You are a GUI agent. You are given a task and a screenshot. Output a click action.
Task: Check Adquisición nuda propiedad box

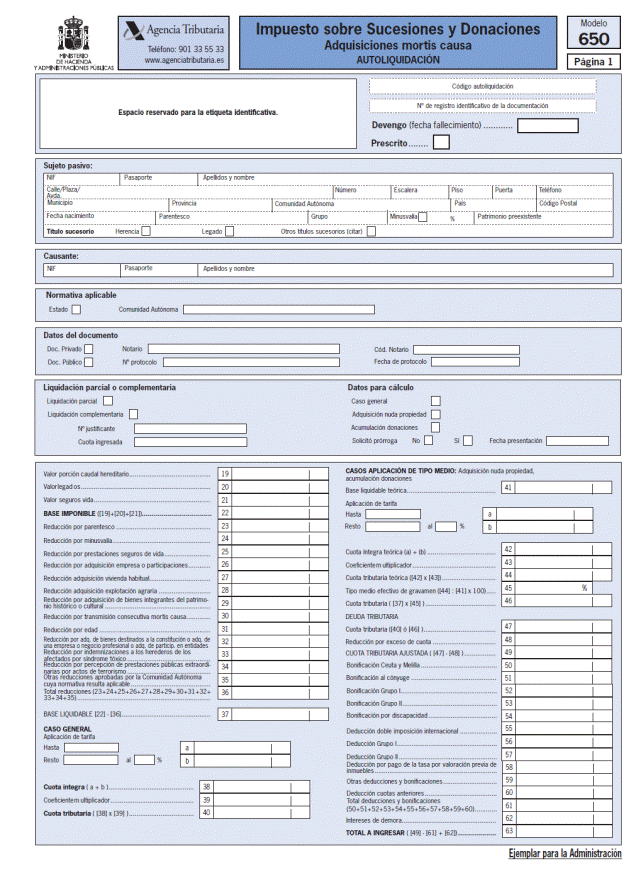pos(436,414)
